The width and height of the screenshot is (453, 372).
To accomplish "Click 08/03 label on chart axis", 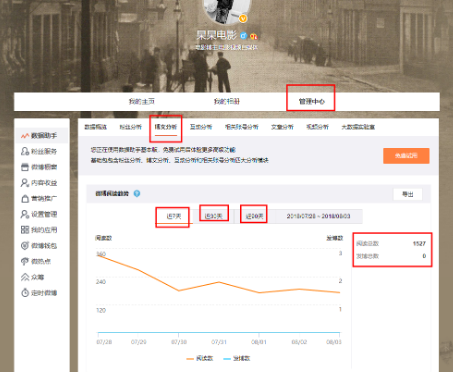I will [333, 342].
